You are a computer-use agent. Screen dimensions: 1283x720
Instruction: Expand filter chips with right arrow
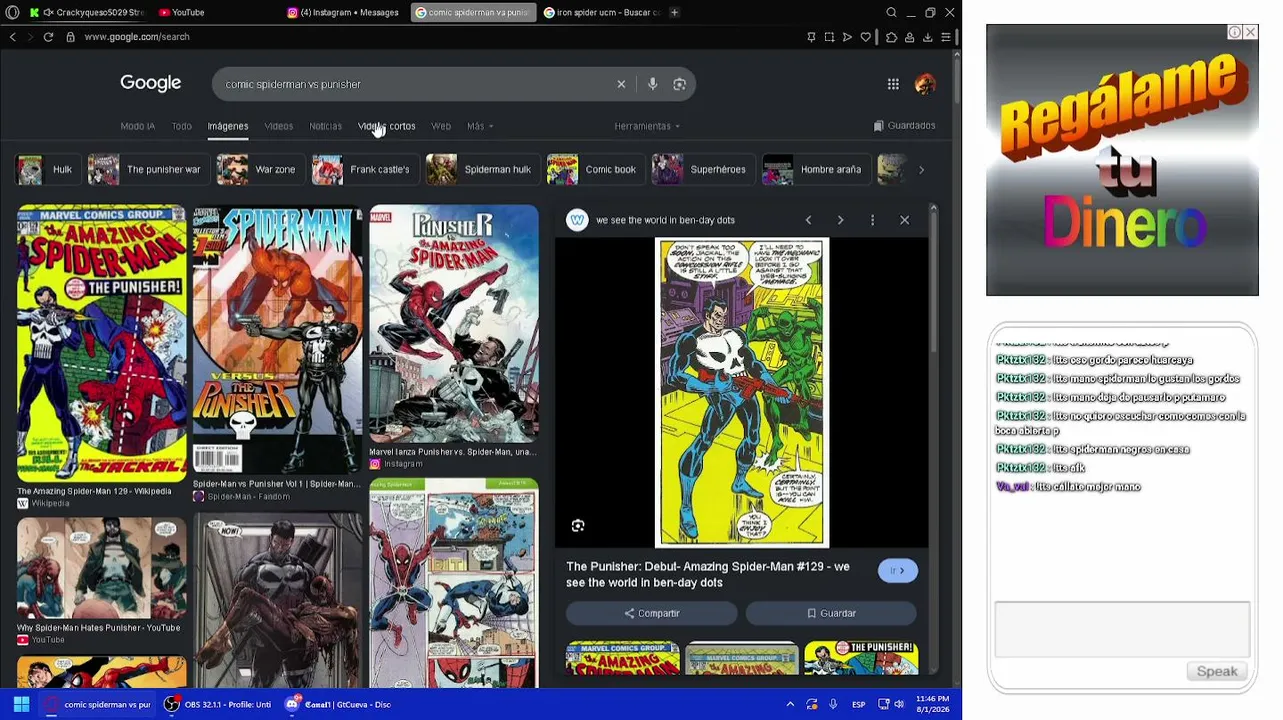(921, 169)
